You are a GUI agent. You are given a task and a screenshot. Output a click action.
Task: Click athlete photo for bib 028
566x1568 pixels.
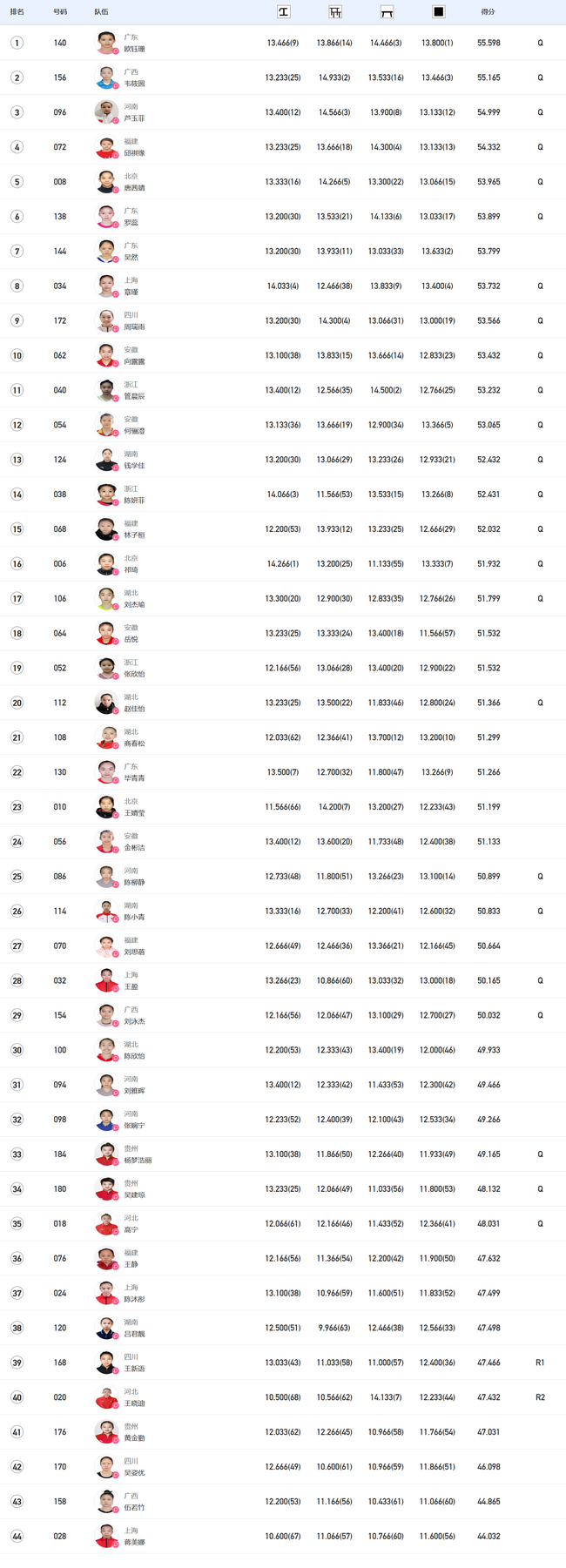[x=106, y=1536]
